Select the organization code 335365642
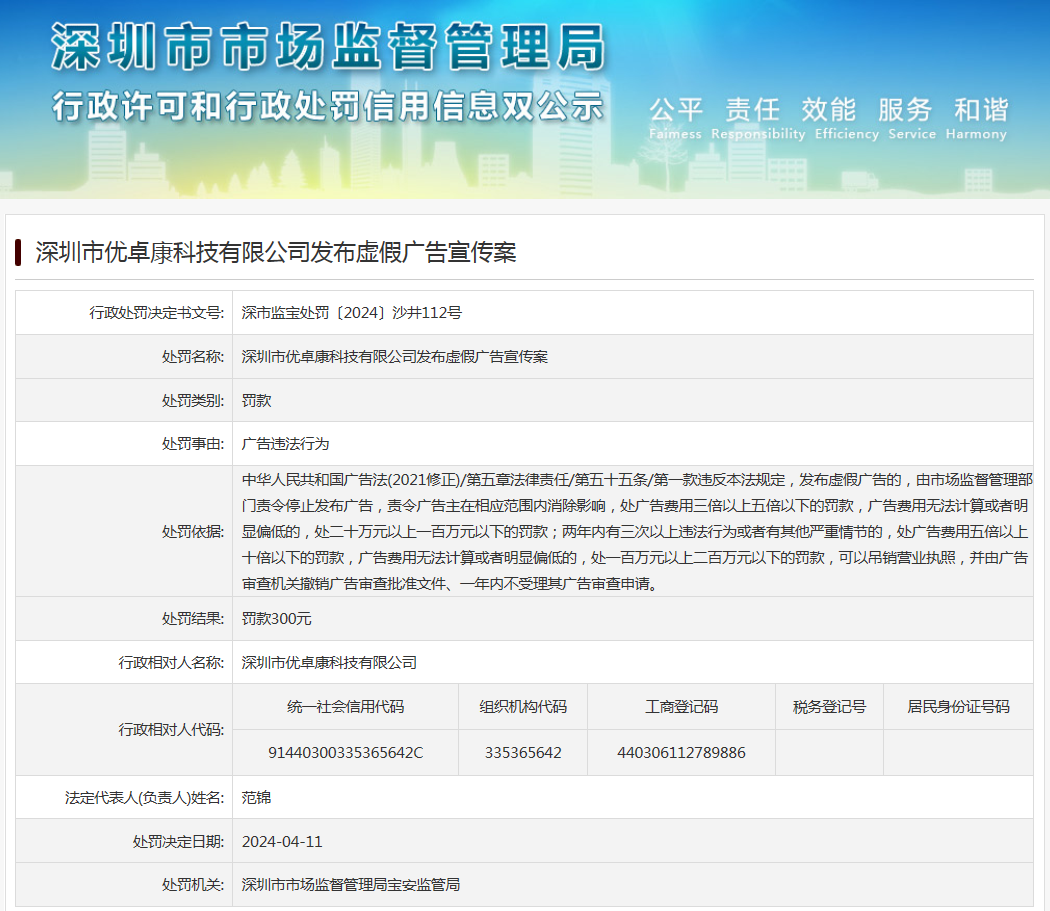 (x=522, y=752)
